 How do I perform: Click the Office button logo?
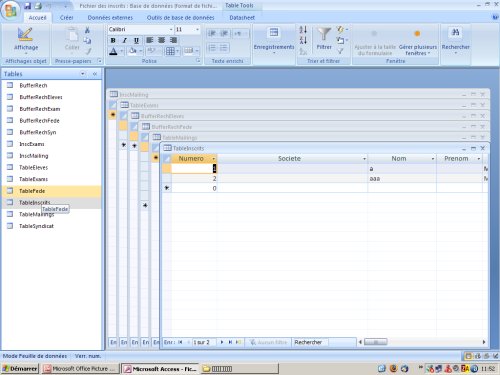10,11
